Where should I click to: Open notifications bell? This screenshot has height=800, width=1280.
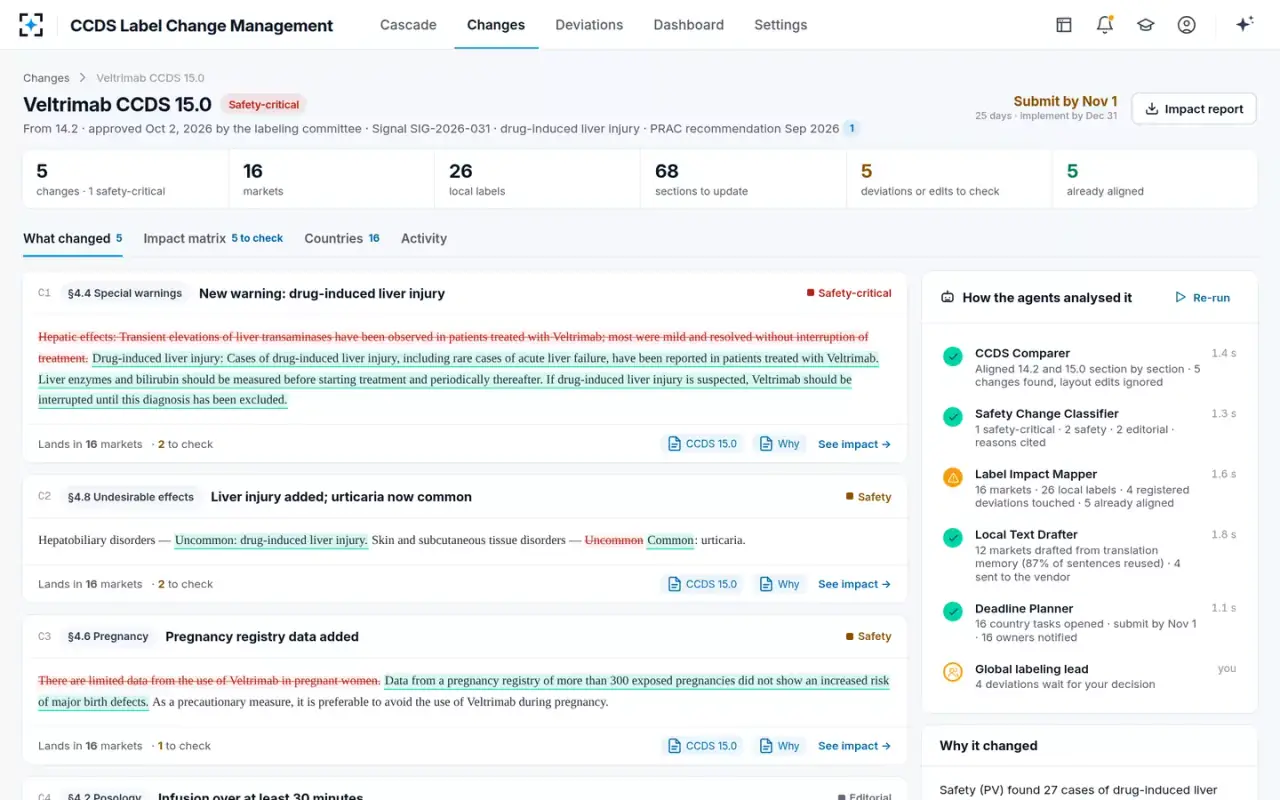(x=1105, y=25)
